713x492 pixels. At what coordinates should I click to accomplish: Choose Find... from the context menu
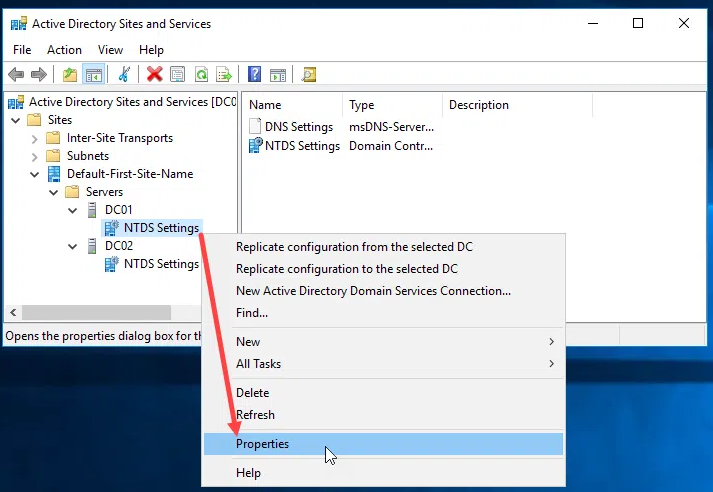383,313
